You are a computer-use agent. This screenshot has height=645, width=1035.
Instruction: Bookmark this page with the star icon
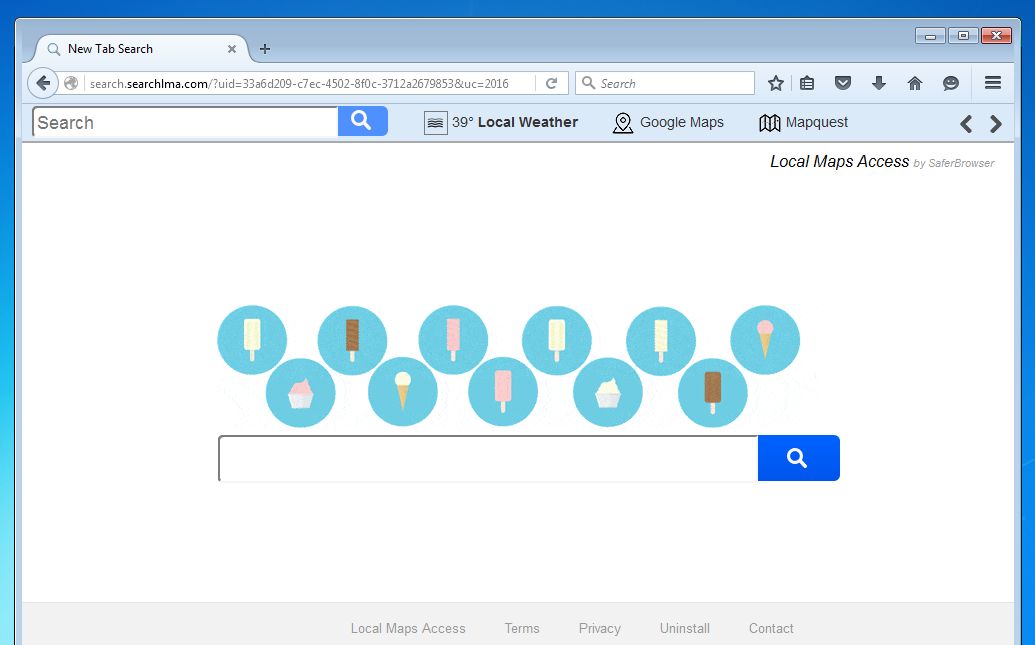click(x=776, y=83)
